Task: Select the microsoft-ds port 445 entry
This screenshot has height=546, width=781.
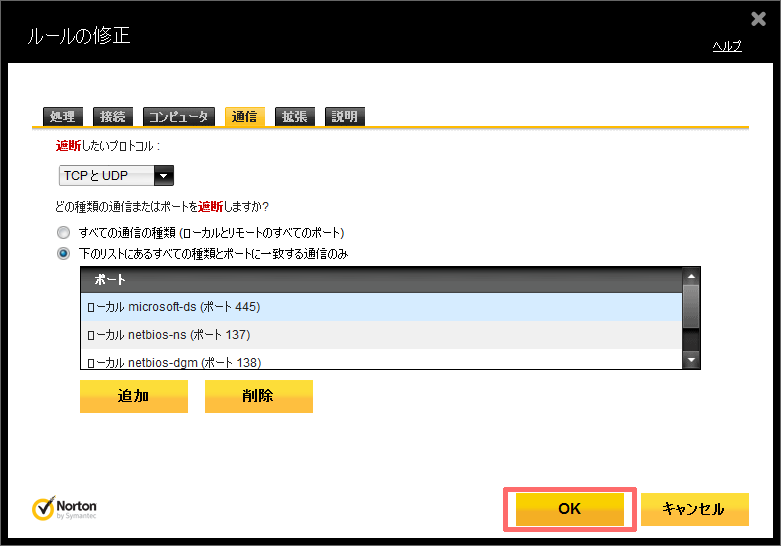Action: pos(380,306)
